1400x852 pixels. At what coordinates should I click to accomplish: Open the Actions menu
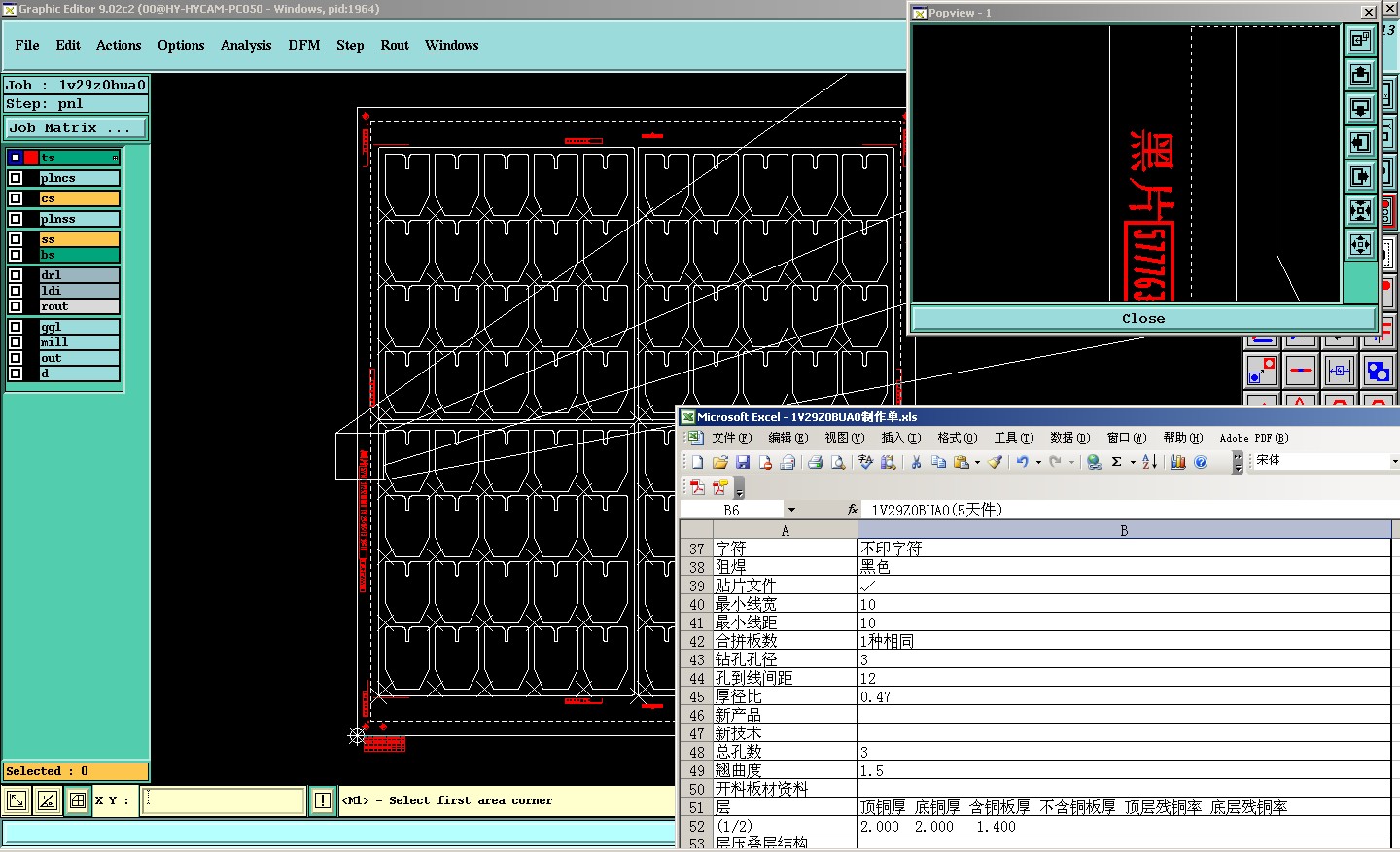click(119, 46)
